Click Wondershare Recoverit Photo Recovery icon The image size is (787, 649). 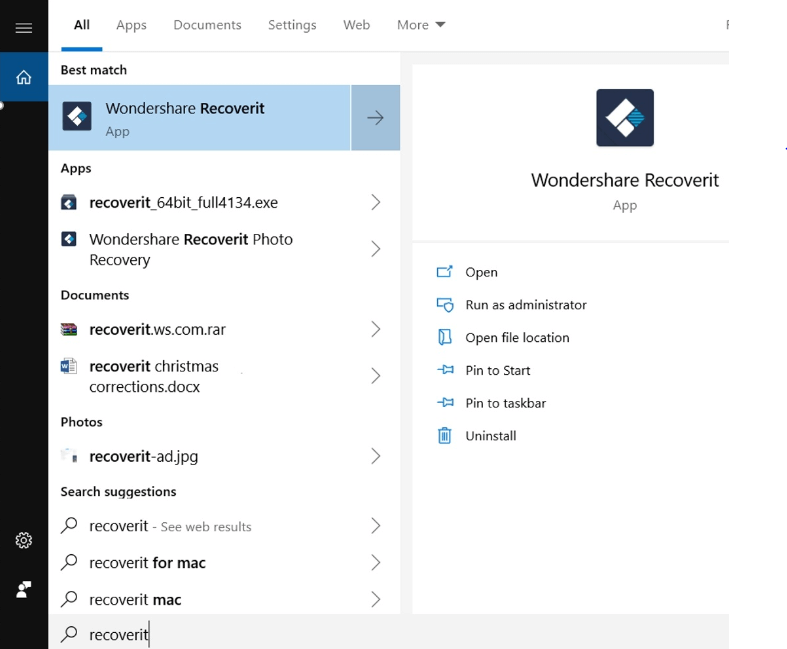coord(69,239)
